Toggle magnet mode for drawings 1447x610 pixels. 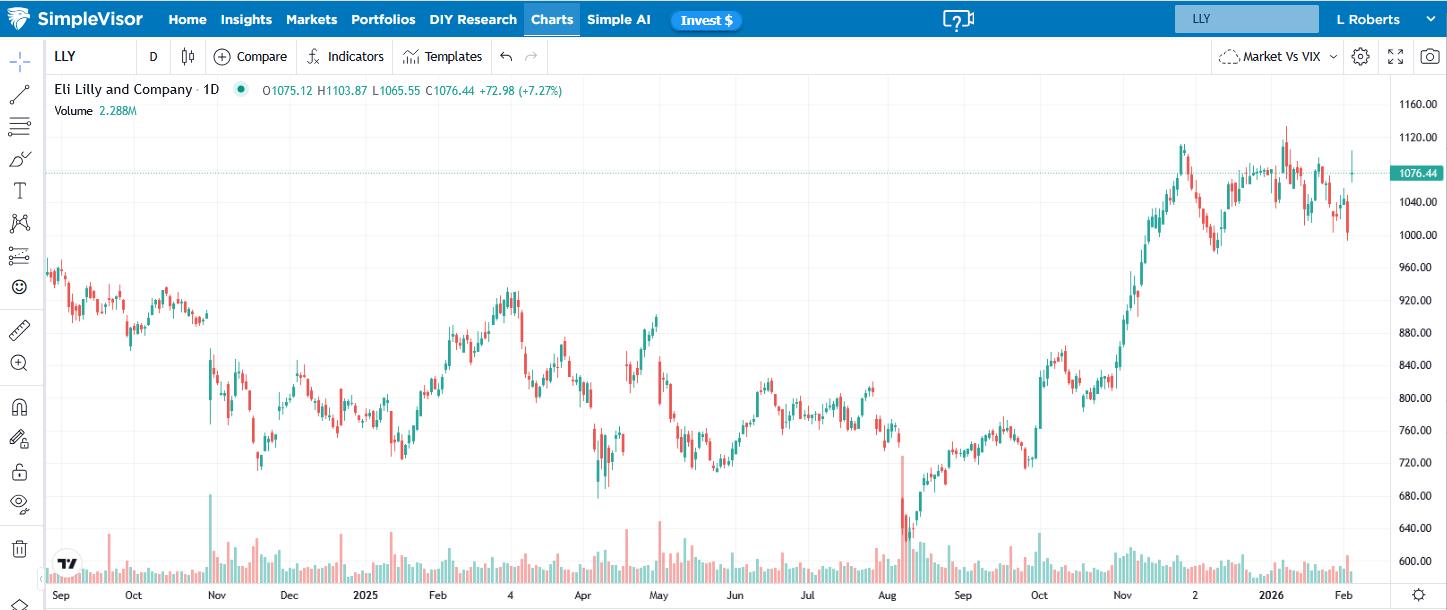tap(19, 407)
